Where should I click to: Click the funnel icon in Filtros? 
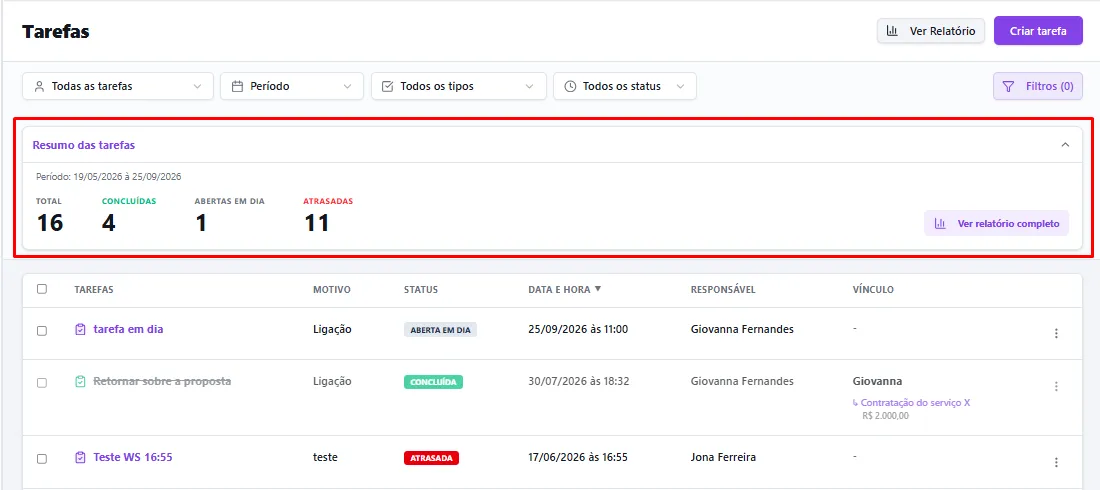(1008, 86)
